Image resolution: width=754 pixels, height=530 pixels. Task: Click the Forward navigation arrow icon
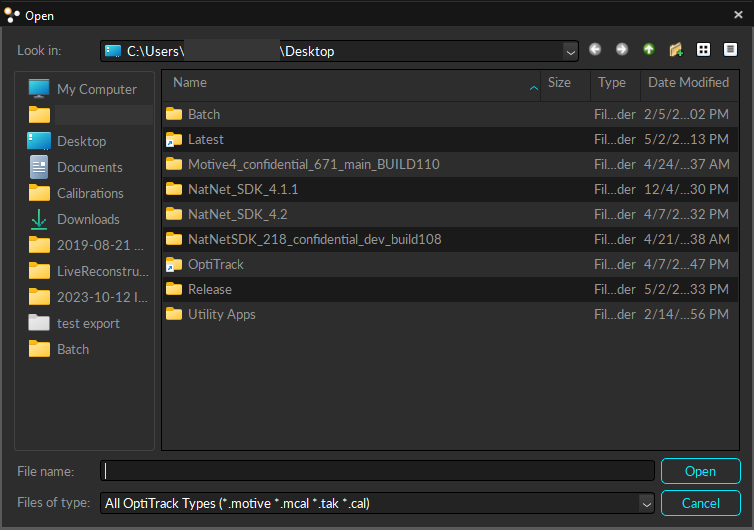click(622, 50)
